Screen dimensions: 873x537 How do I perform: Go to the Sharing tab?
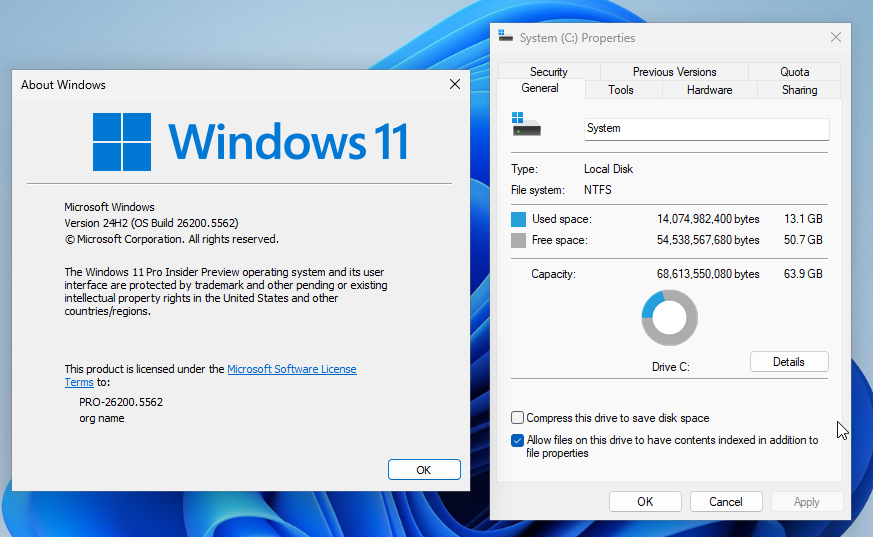click(800, 90)
